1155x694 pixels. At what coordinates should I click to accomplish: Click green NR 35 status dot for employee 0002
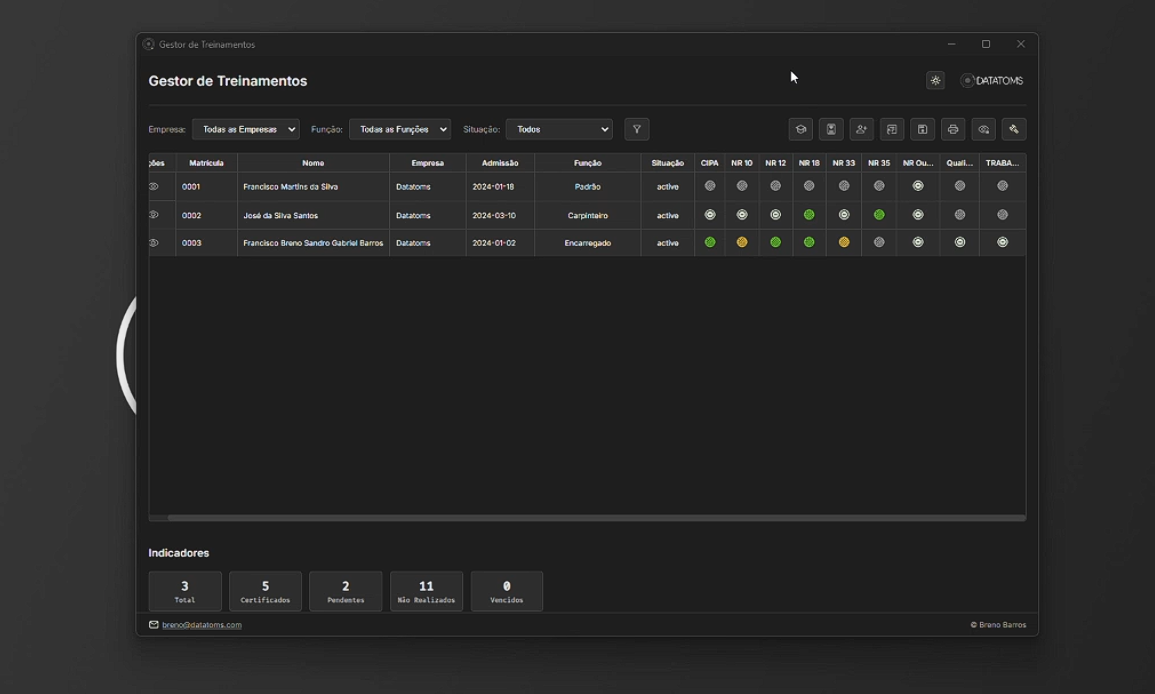[879, 215]
